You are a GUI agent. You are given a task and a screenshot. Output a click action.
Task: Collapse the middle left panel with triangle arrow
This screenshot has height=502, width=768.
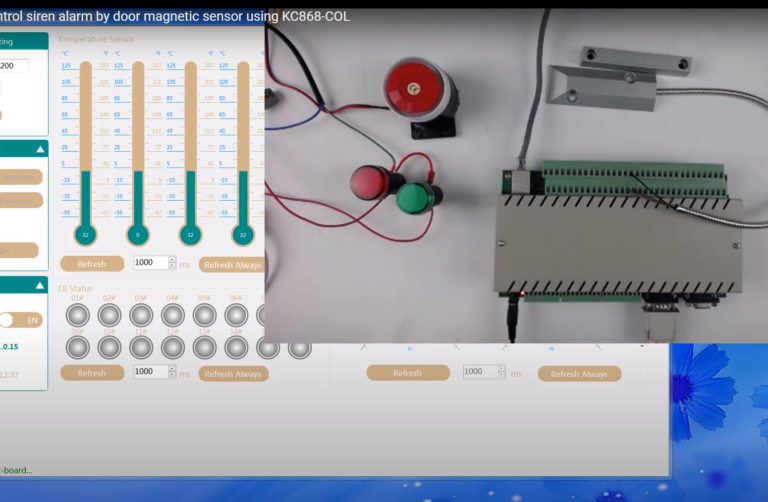click(41, 149)
